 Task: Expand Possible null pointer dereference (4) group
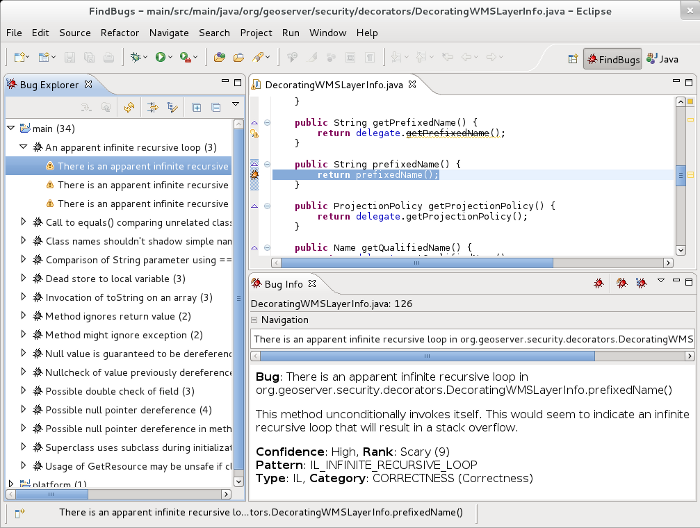tap(24, 409)
